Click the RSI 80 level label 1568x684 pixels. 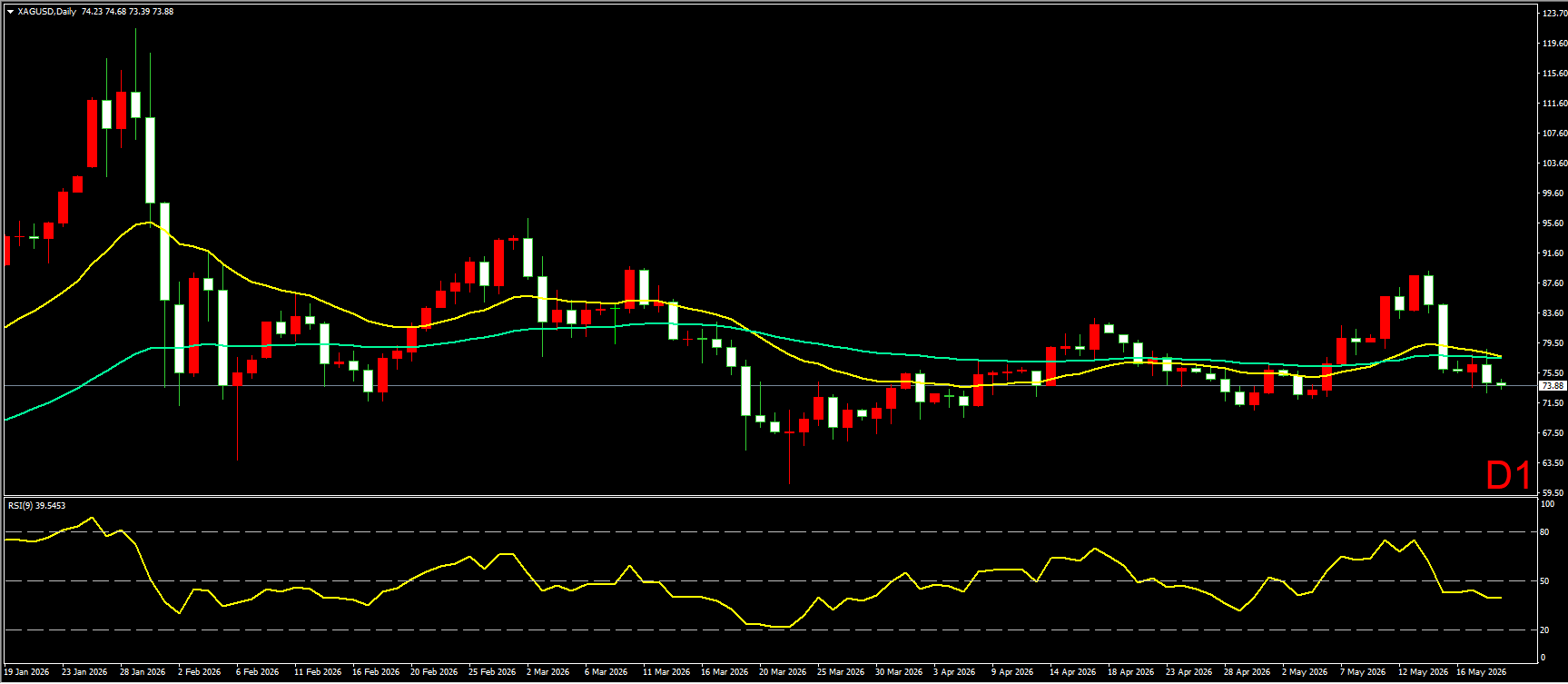(1546, 532)
